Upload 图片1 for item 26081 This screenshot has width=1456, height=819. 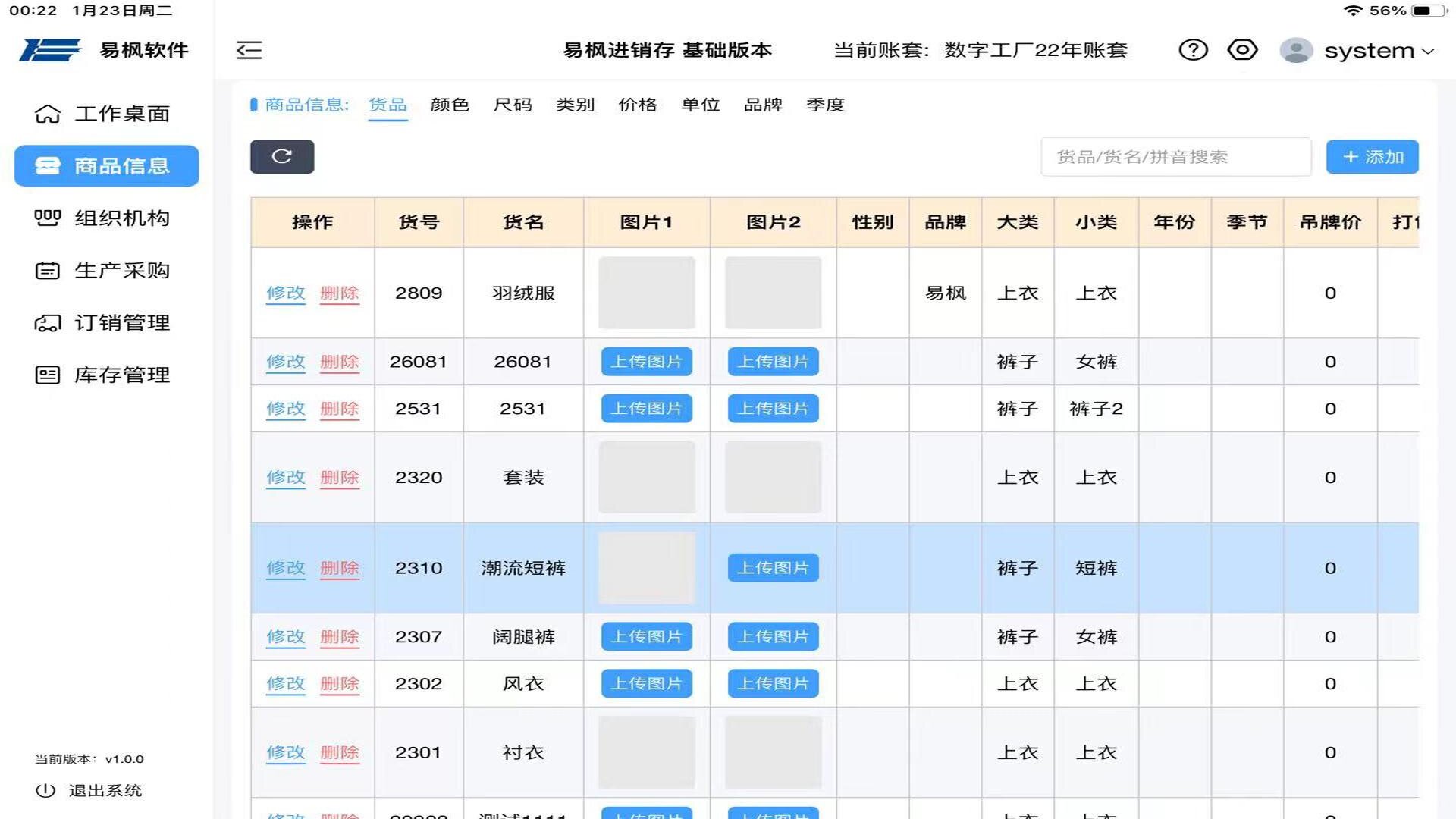[646, 362]
